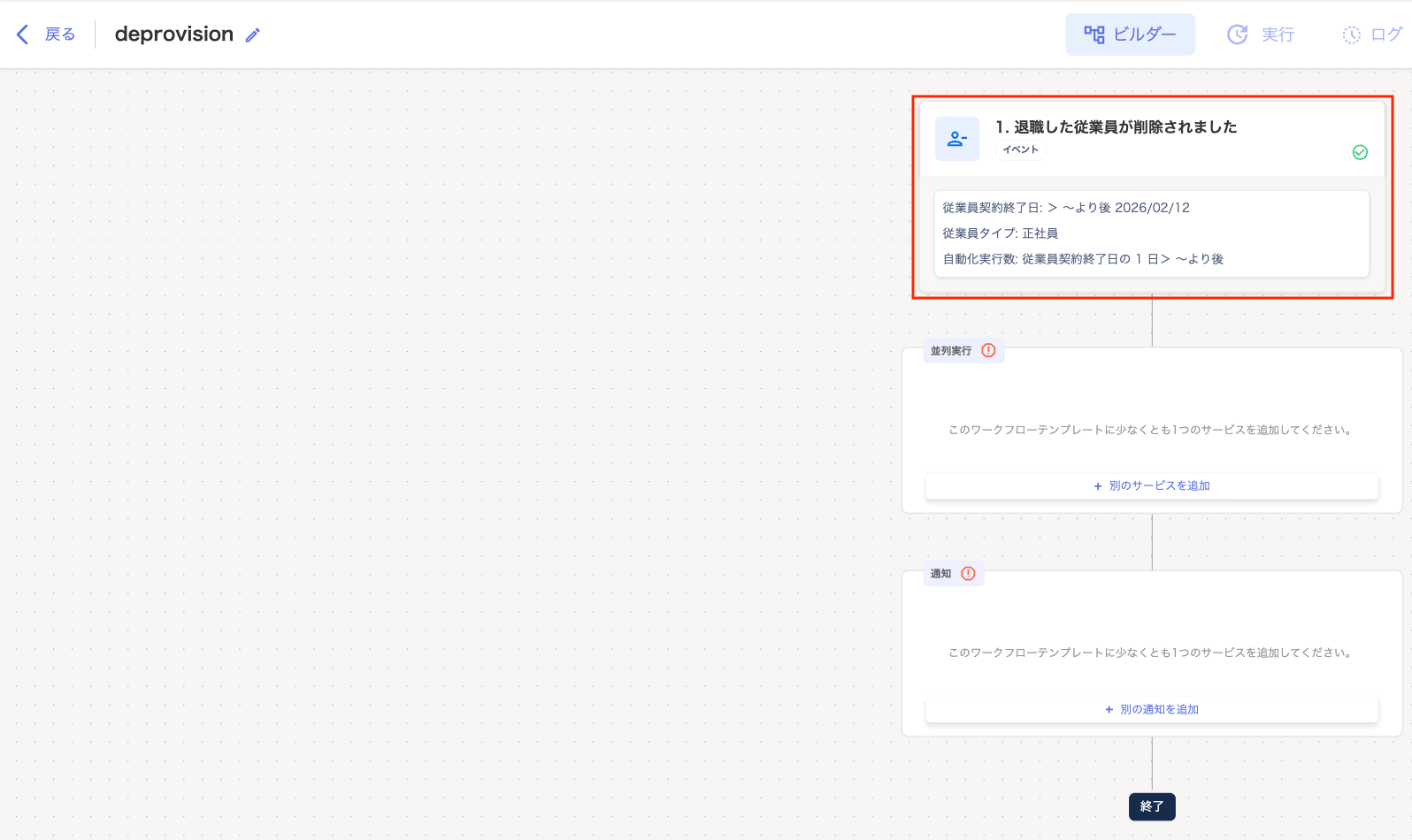Image resolution: width=1412 pixels, height=840 pixels.
Task: Select the 自動化実行数 condition row
Action: pos(1083,259)
